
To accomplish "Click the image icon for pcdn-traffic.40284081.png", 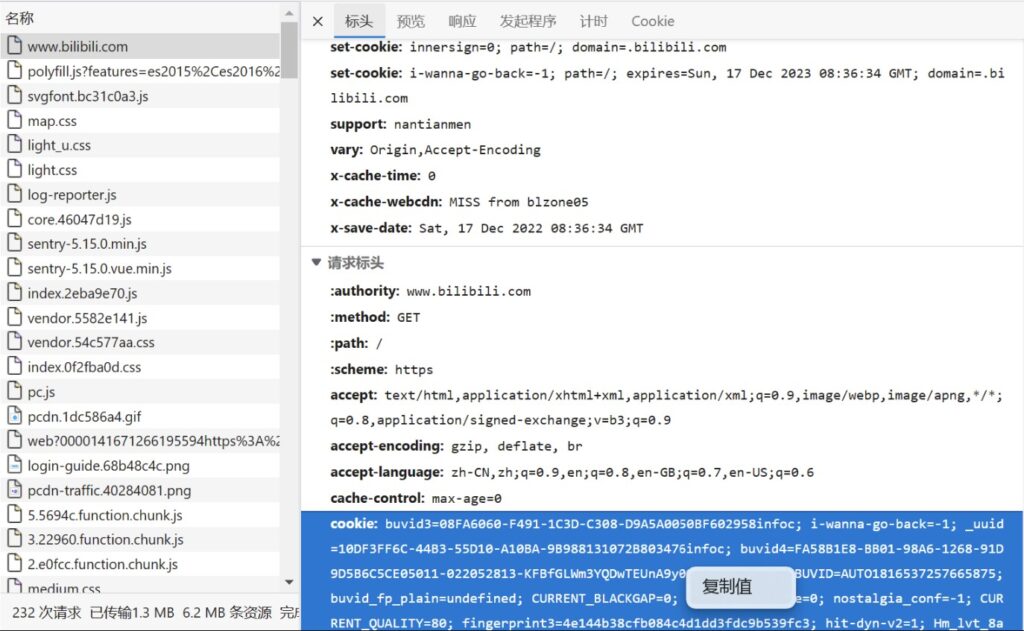I will [15, 491].
